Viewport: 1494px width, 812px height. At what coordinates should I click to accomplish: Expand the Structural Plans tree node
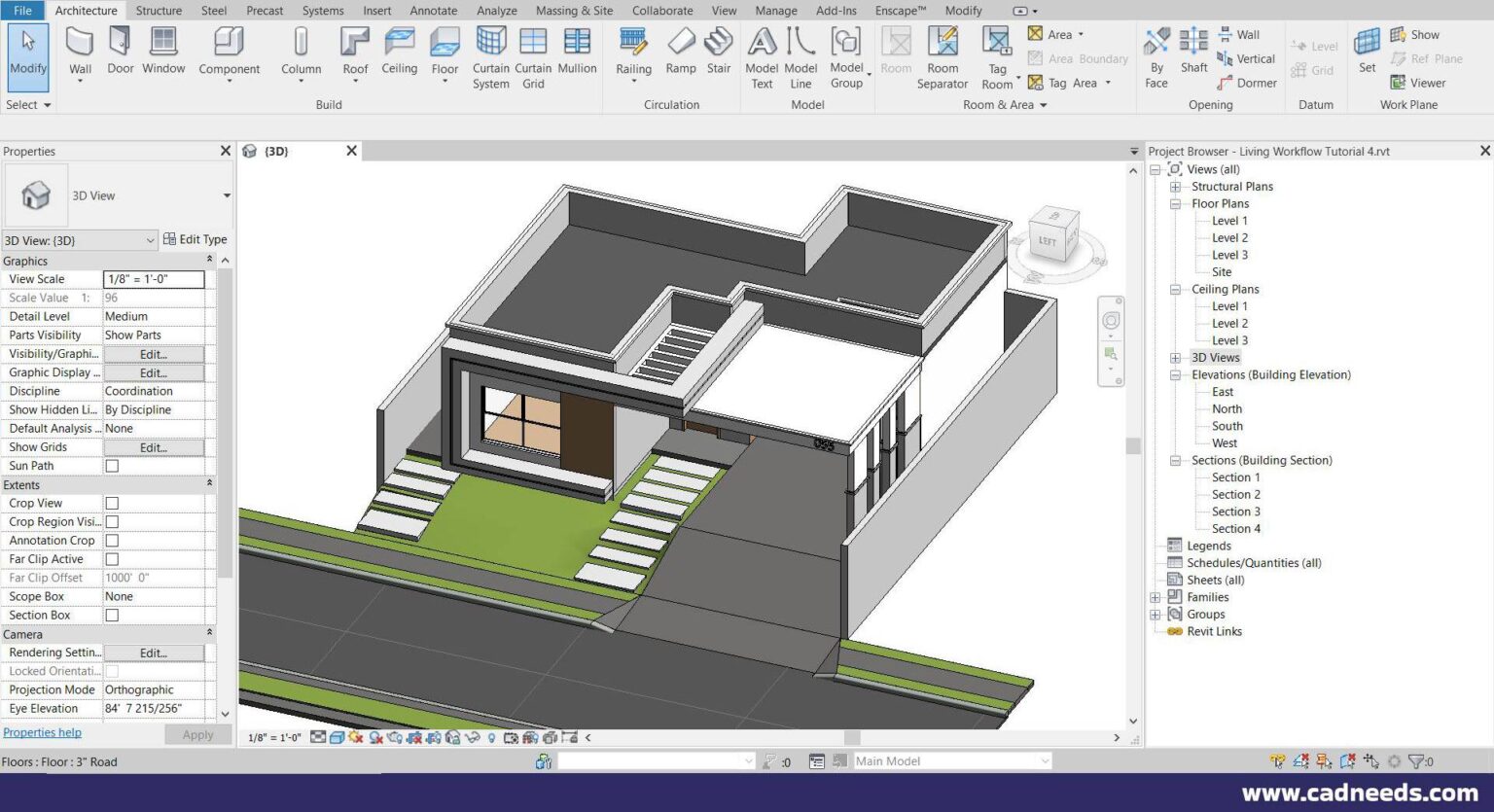coord(1175,187)
